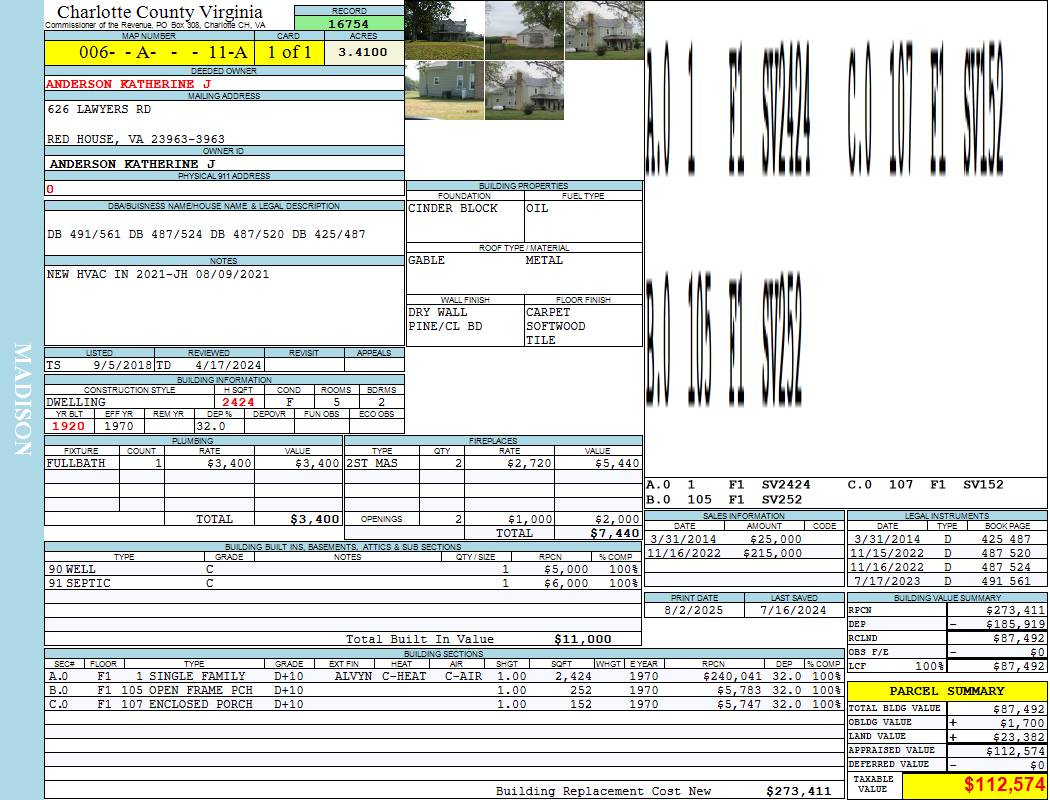Viewport: 1050px width, 800px height.
Task: Open photo of distant house behind large lawn
Action: point(444,30)
